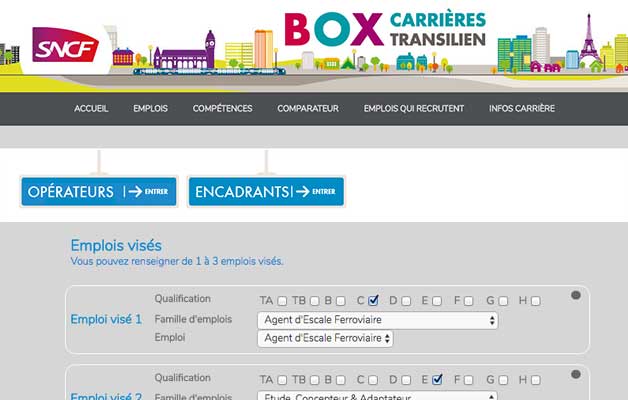Open the Accueil menu item
This screenshot has width=628, height=400.
click(91, 109)
